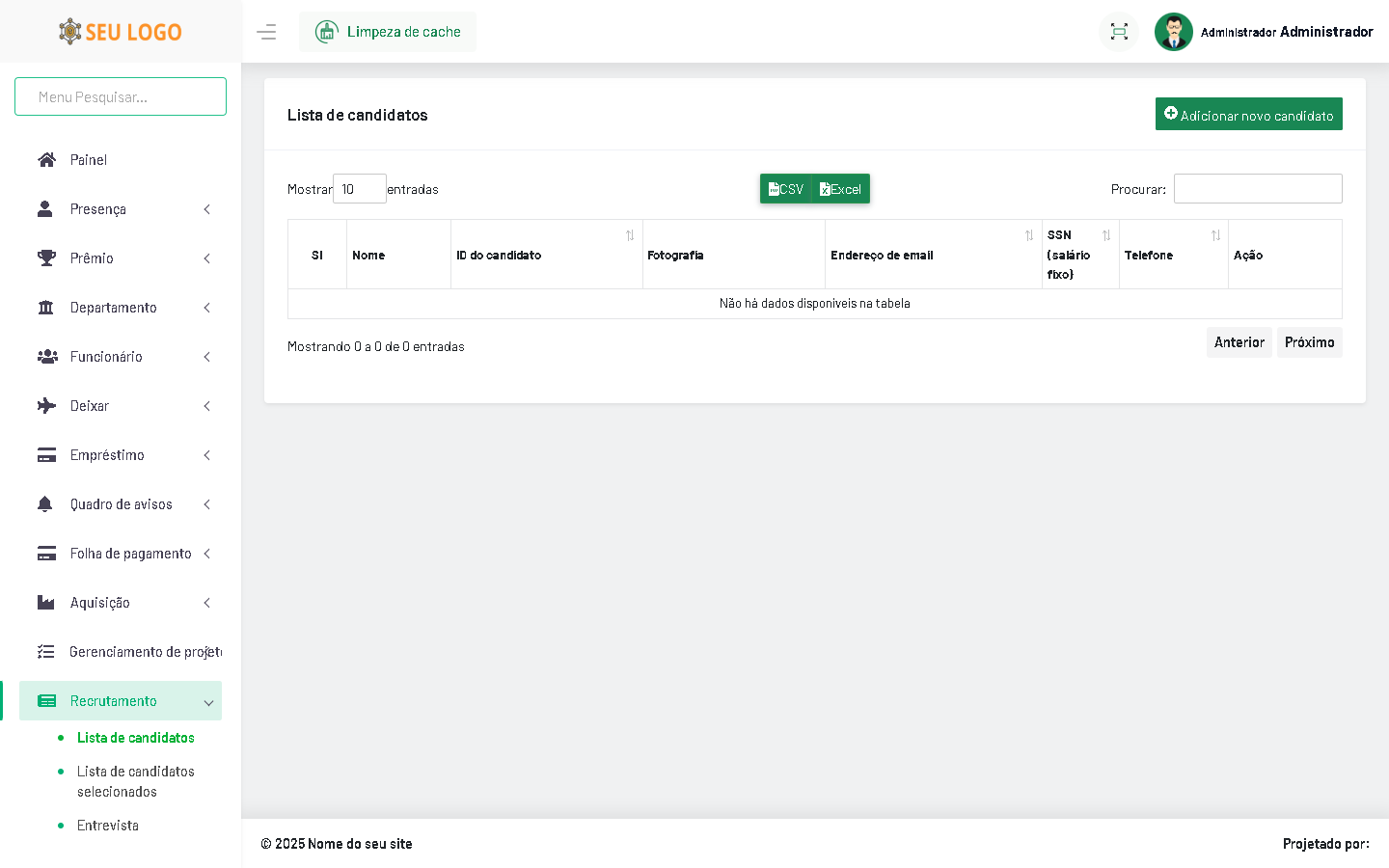Click the SEU LOGO brand image
The width and height of the screenshot is (1389, 868).
click(x=121, y=32)
